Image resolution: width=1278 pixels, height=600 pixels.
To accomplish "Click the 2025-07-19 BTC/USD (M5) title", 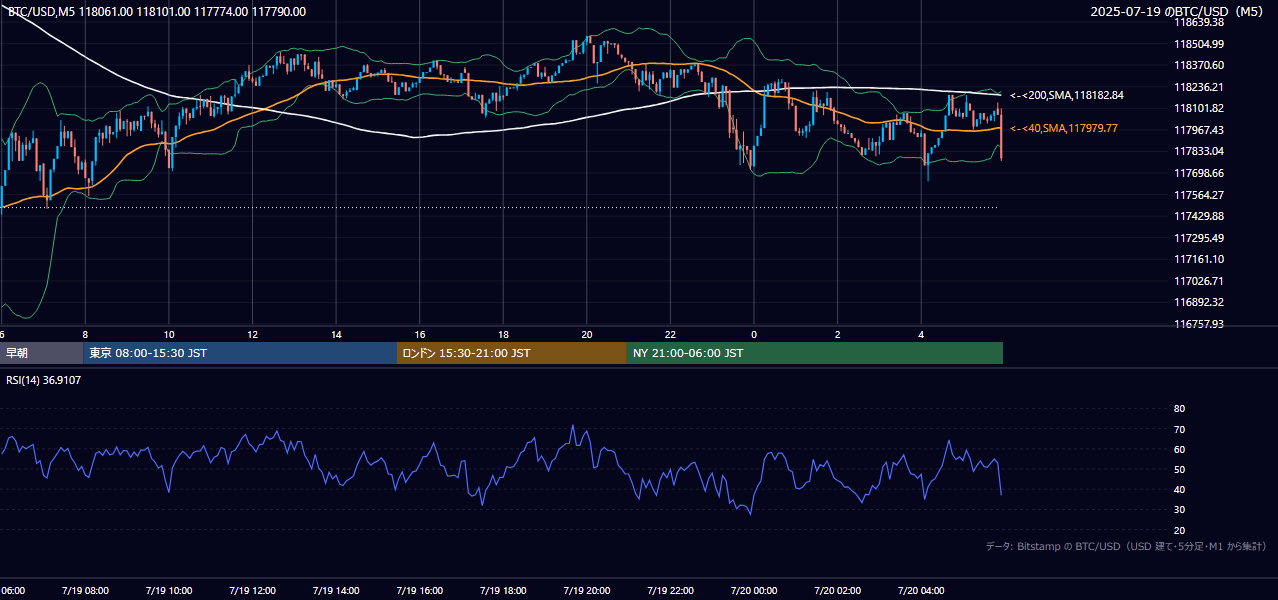I will [1178, 12].
